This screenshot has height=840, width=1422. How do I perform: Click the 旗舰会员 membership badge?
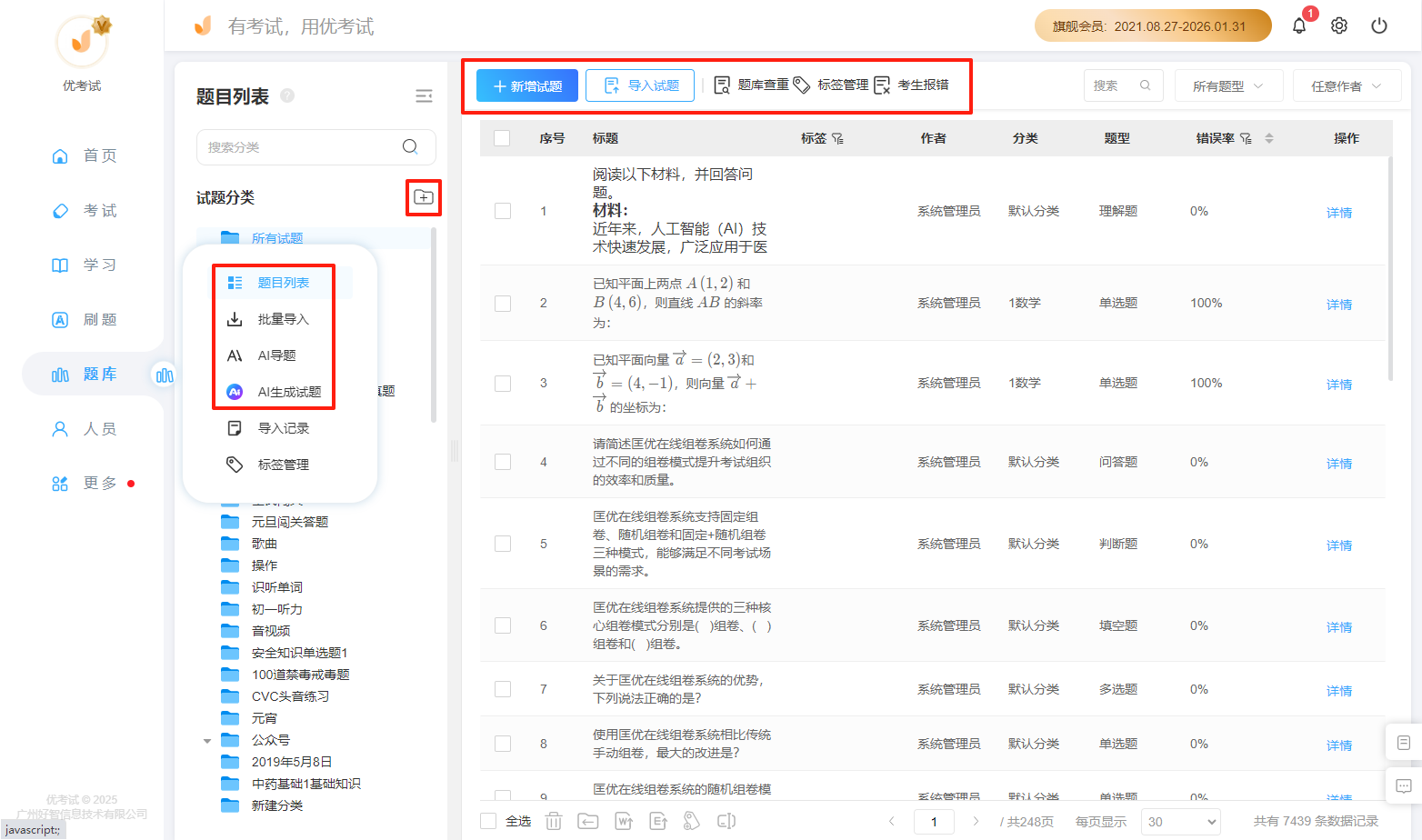coord(1153,25)
